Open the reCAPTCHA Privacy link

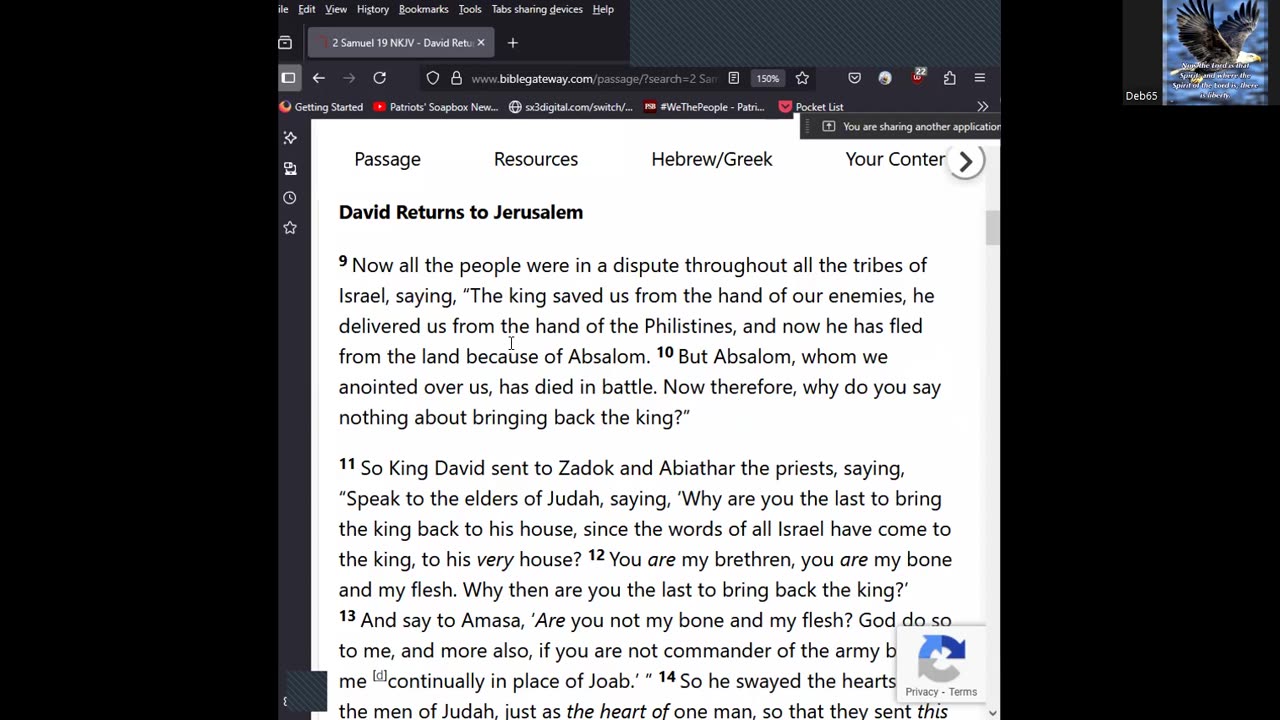coord(922,692)
